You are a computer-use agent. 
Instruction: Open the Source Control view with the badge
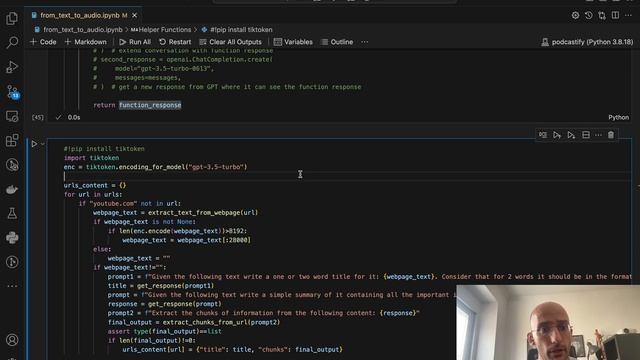click(12, 92)
